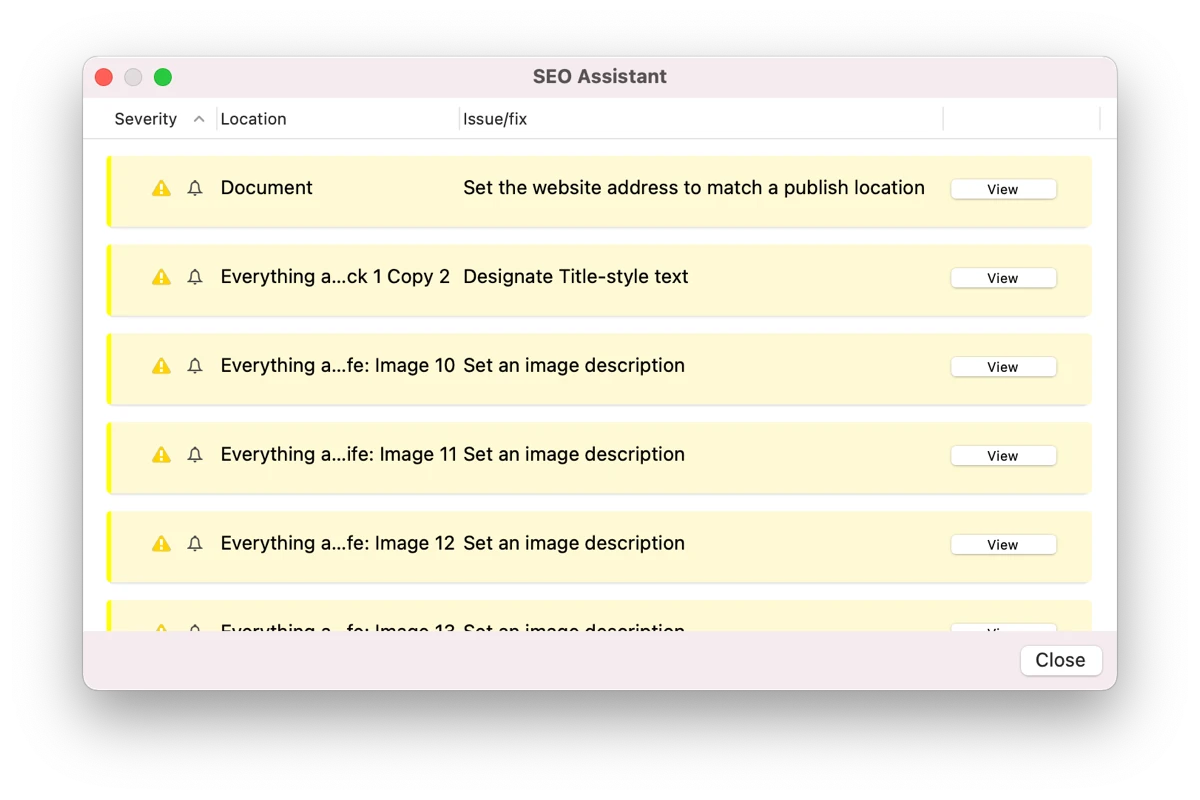The width and height of the screenshot is (1200, 800).
Task: Click warning triangle for Designate Title-style text
Action: [161, 277]
